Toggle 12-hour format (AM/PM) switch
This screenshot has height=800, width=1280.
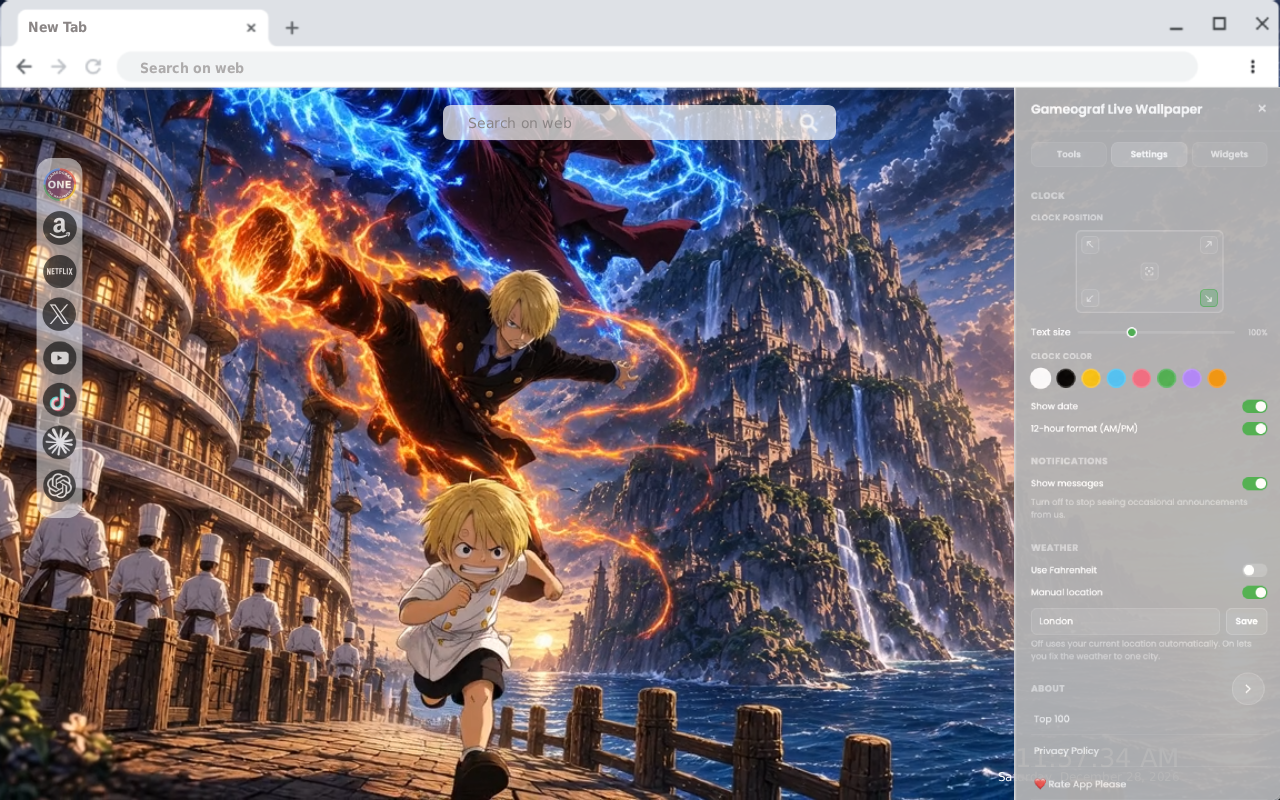1254,429
